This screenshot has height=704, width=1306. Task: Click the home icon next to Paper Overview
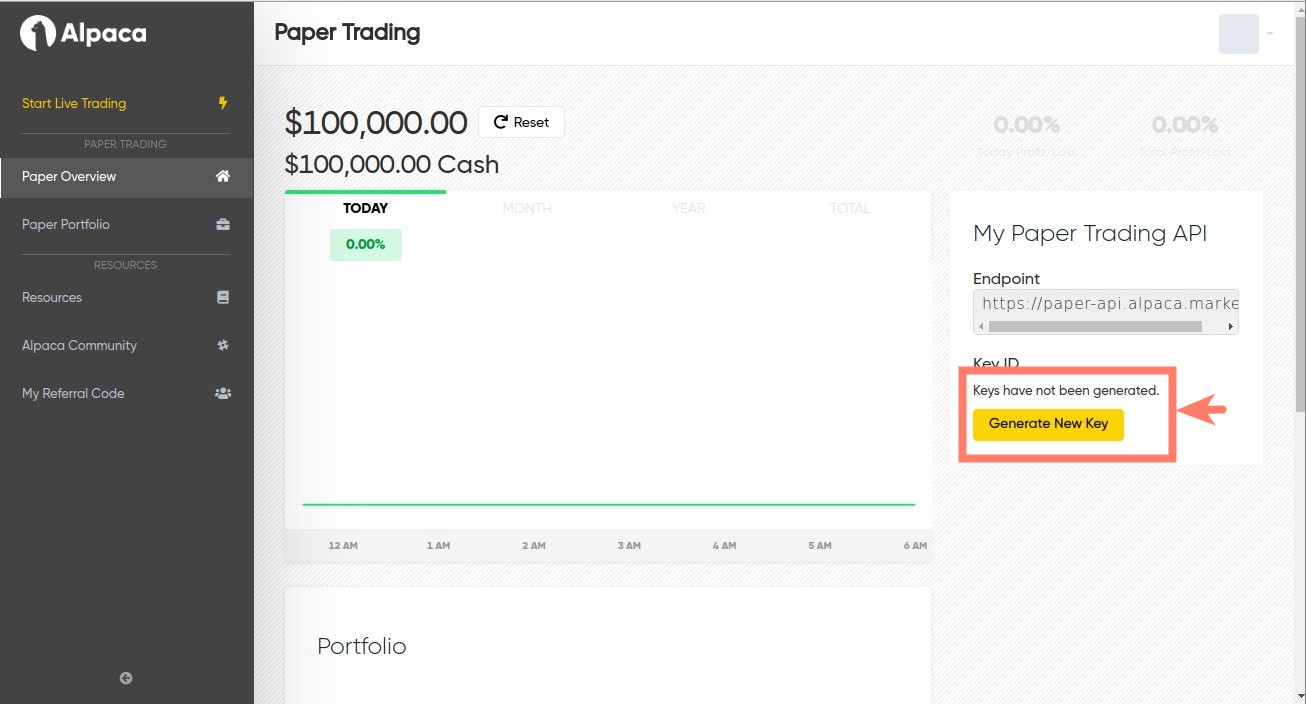(223, 176)
